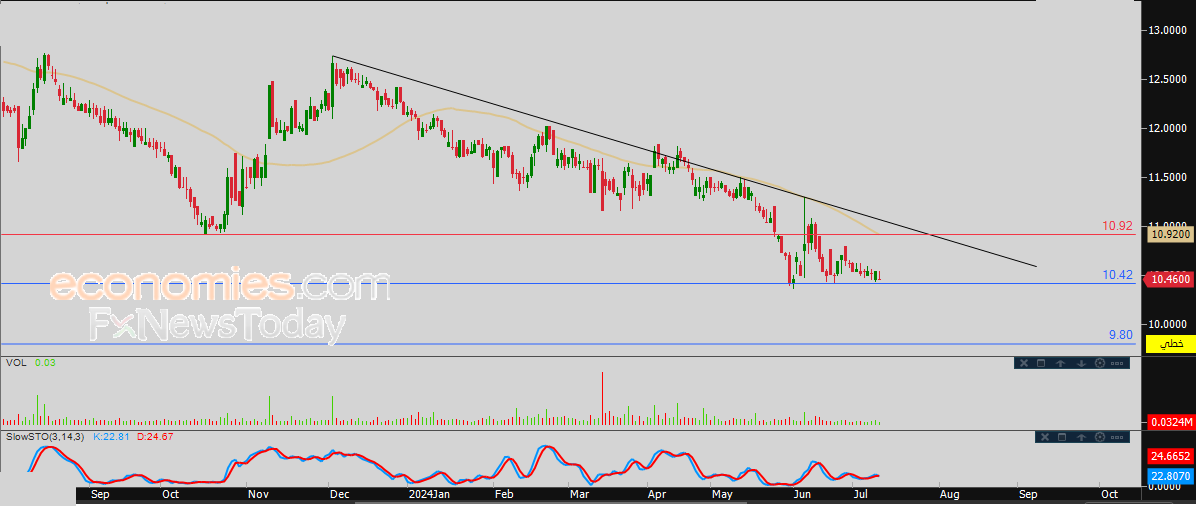
Task: Click the VOL 0.03 value readout
Action: pyautogui.click(x=43, y=363)
